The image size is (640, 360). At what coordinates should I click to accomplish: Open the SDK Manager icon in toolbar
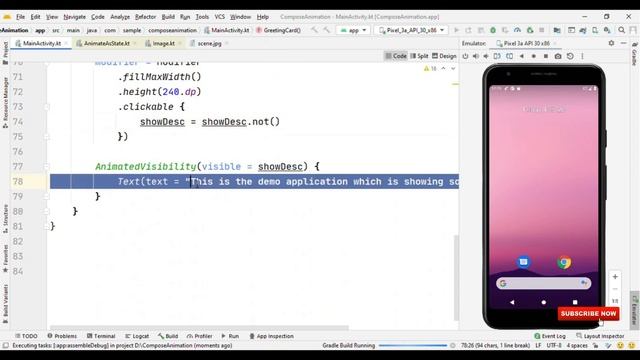point(607,30)
